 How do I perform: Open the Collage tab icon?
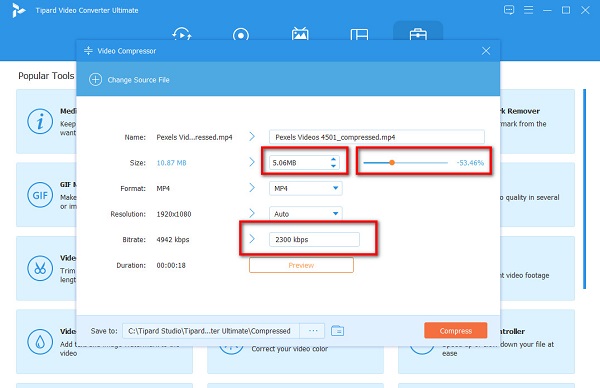tap(359, 34)
